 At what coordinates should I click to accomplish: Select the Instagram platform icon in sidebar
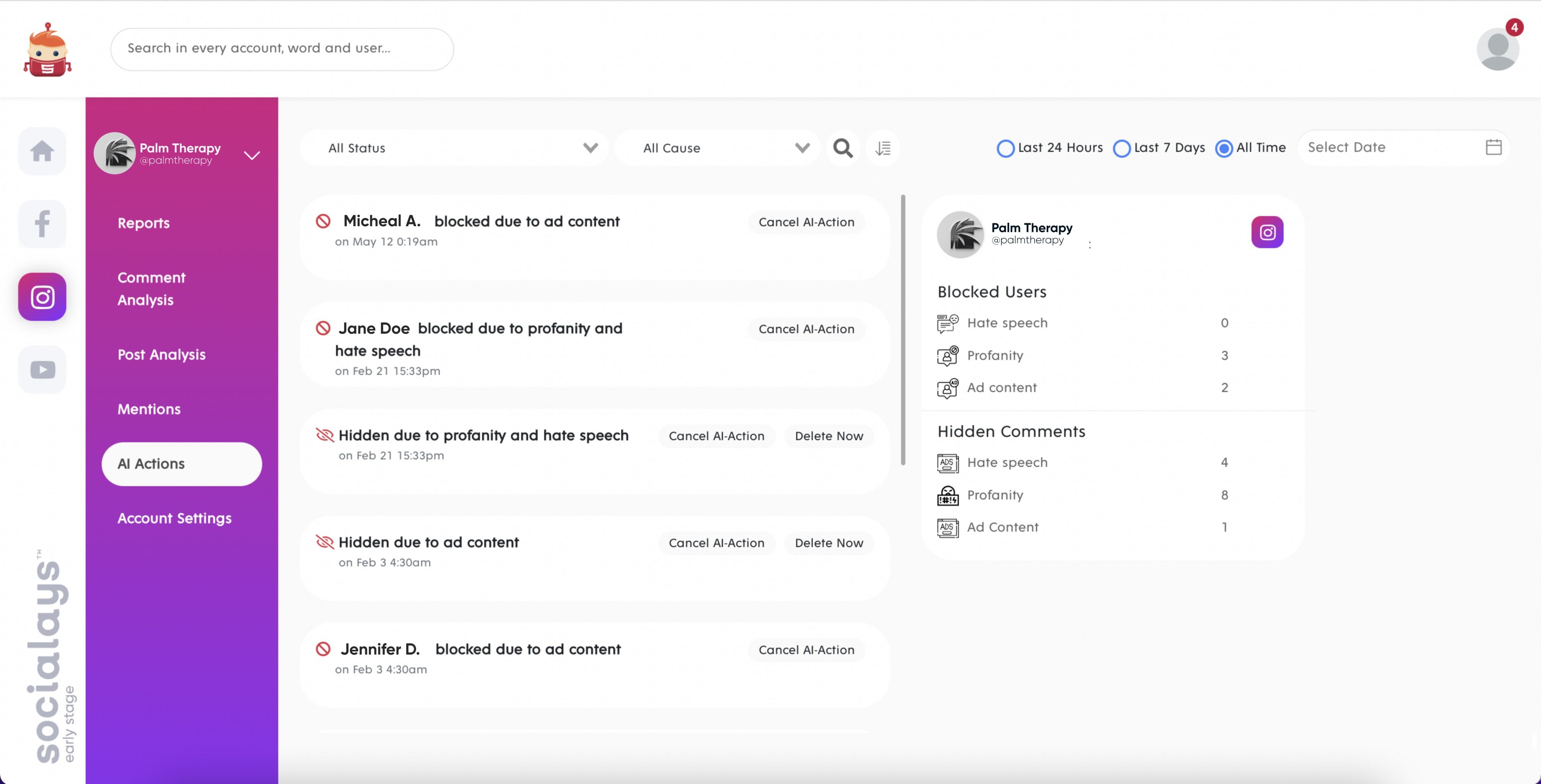tap(42, 296)
